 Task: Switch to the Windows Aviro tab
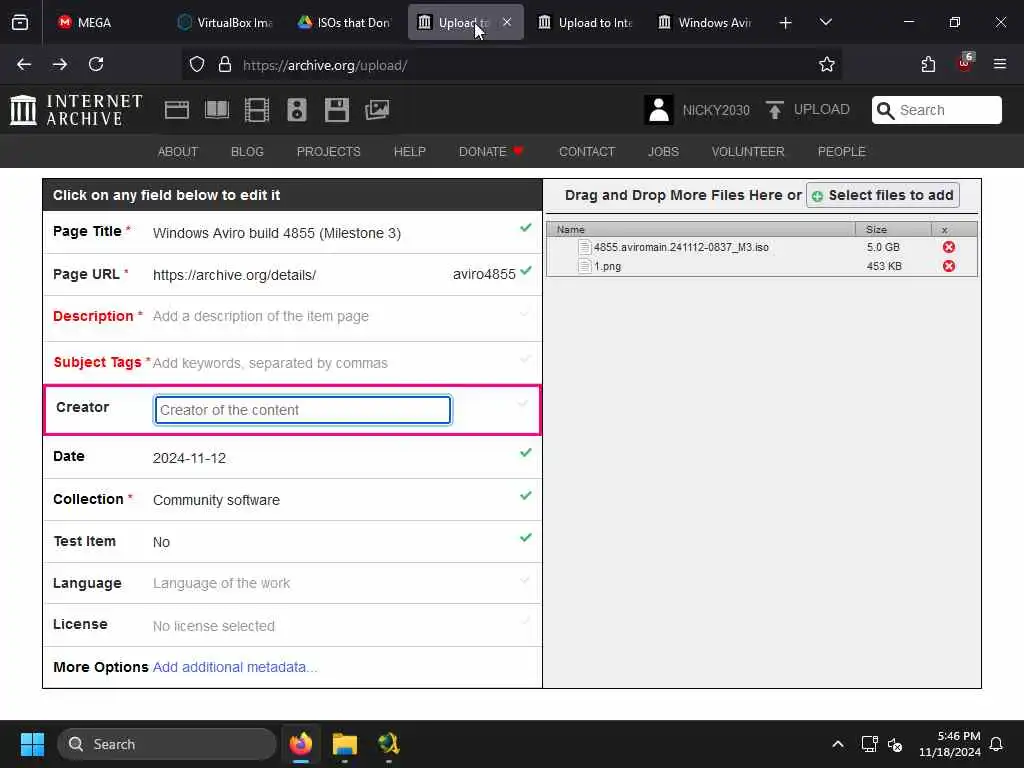point(706,22)
